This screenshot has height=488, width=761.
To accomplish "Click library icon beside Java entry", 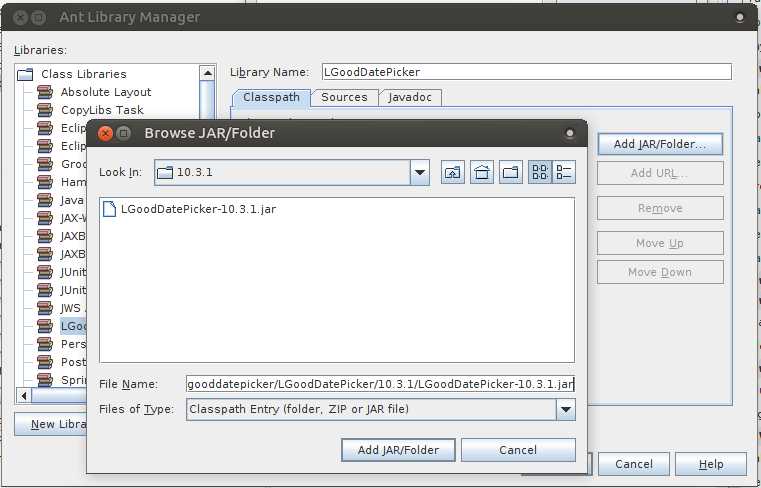I will (45, 200).
